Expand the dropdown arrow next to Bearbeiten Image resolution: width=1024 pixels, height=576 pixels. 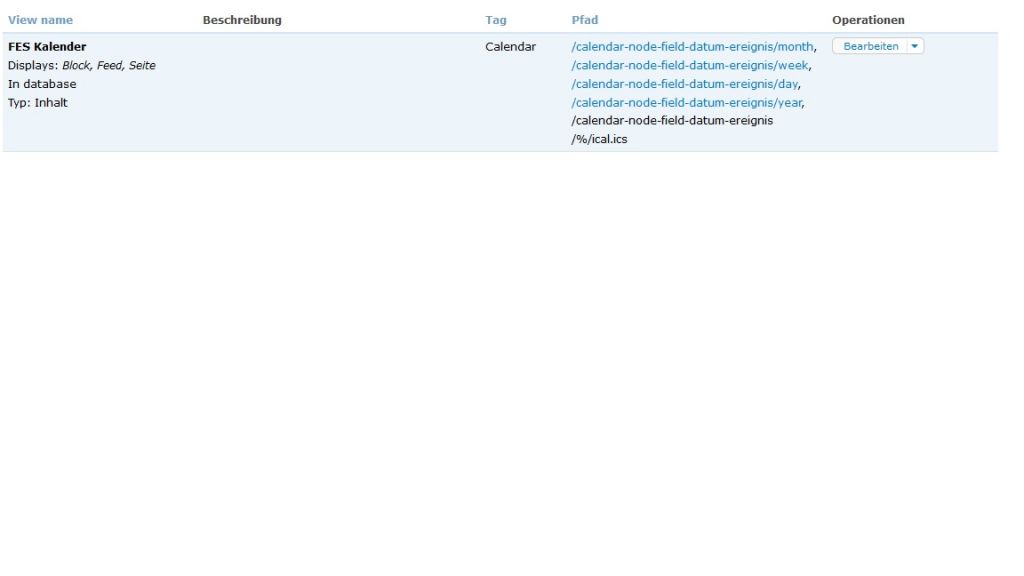pos(915,47)
